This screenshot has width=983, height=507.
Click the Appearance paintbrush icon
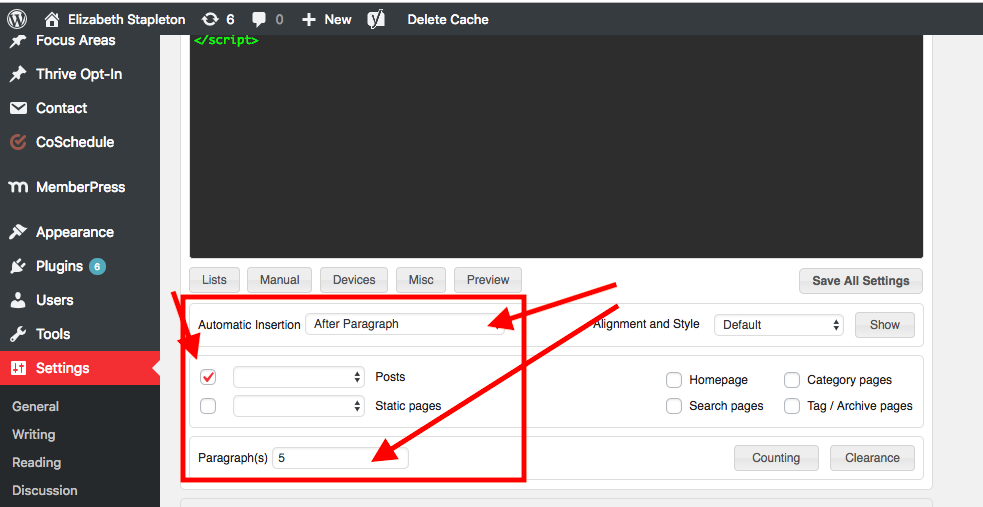click(18, 232)
